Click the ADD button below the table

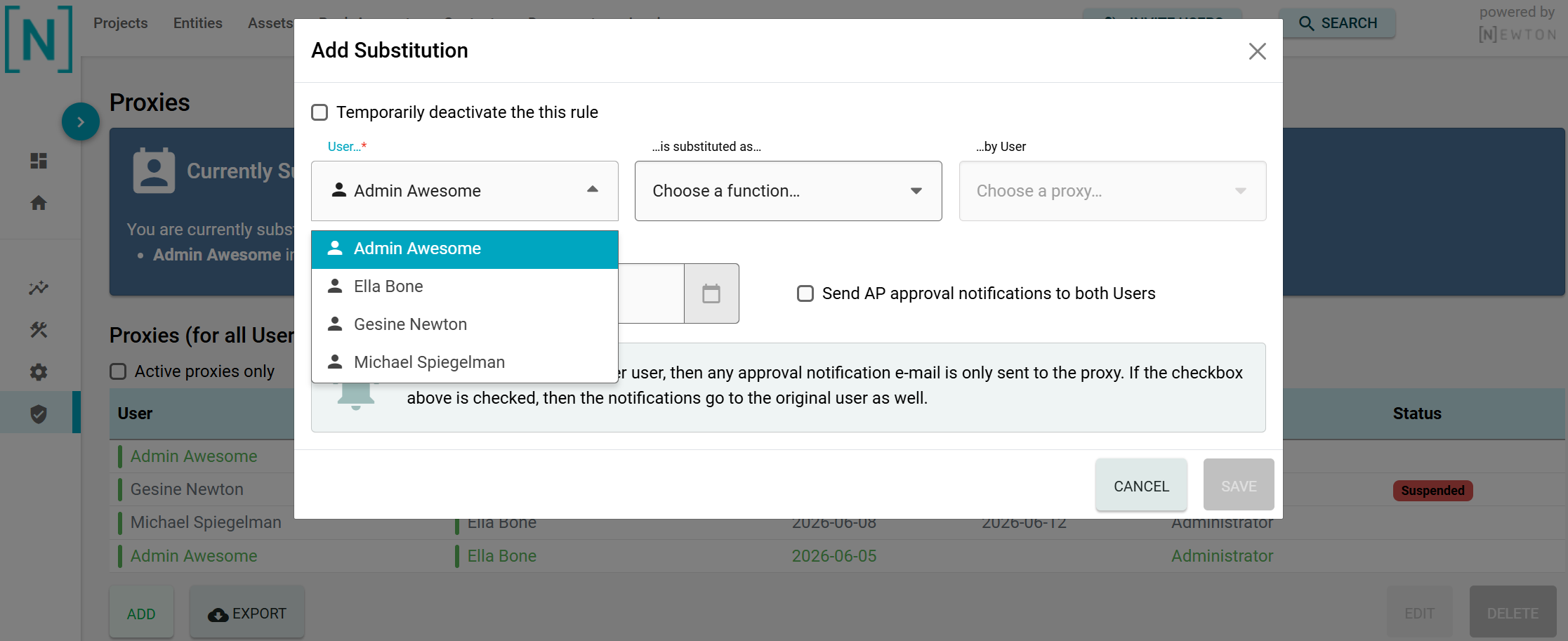click(x=141, y=614)
